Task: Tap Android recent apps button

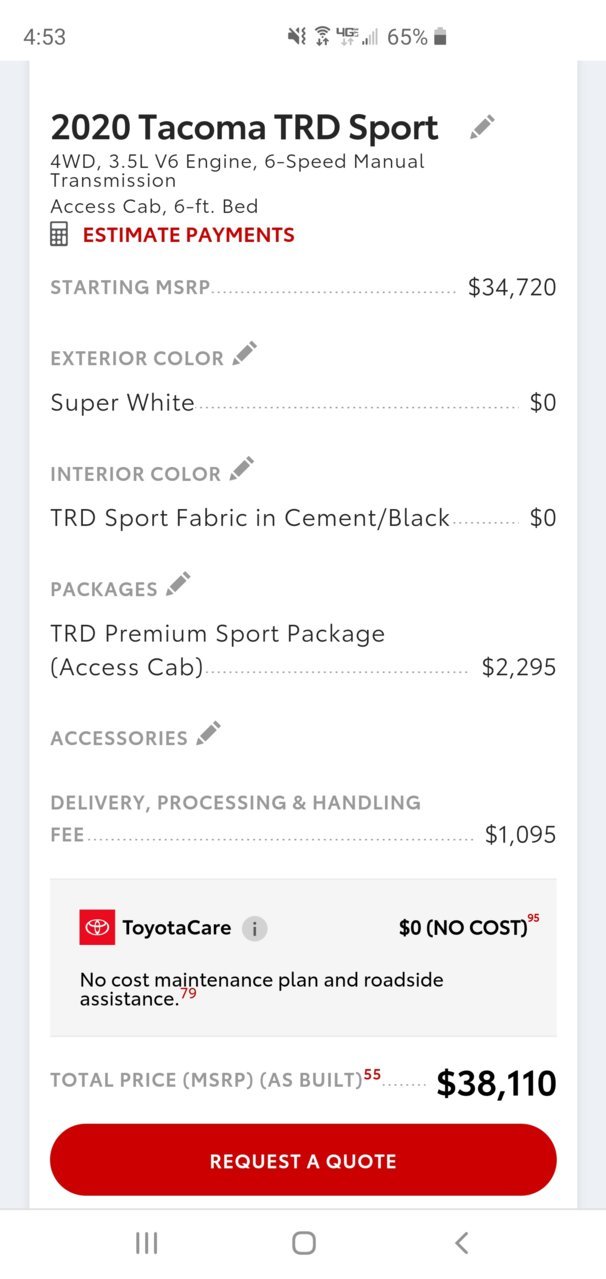Action: tap(147, 1243)
